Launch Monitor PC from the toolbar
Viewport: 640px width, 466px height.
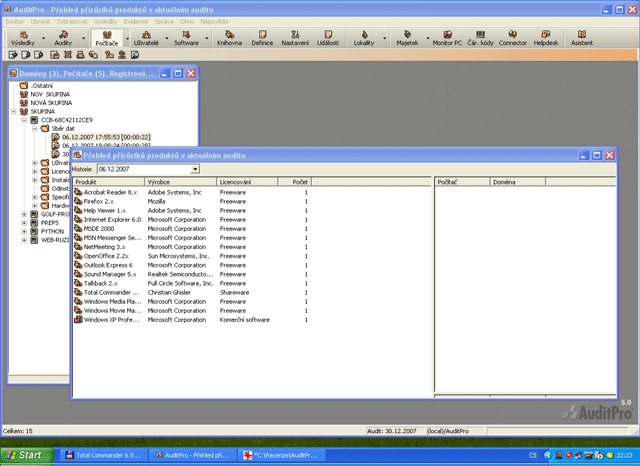[447, 38]
